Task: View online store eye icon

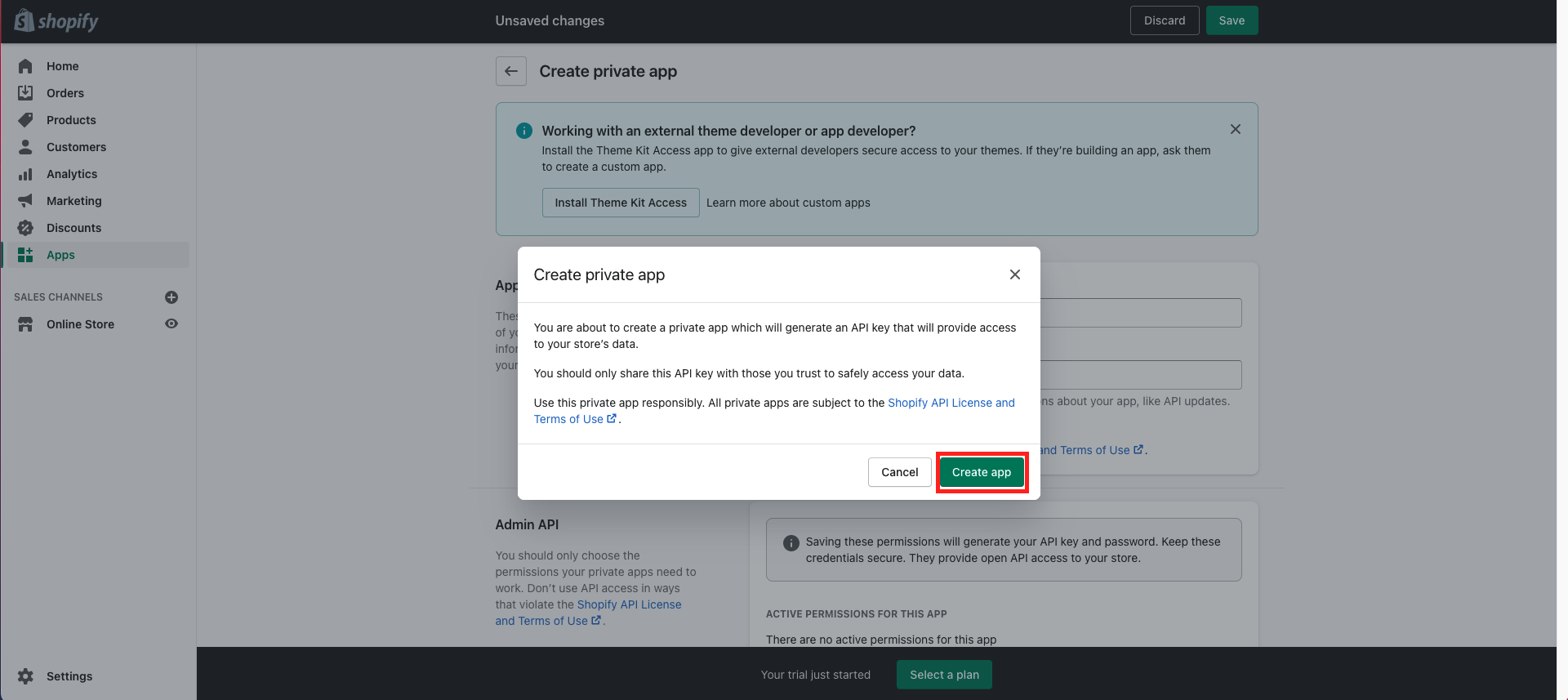Action: tap(171, 323)
